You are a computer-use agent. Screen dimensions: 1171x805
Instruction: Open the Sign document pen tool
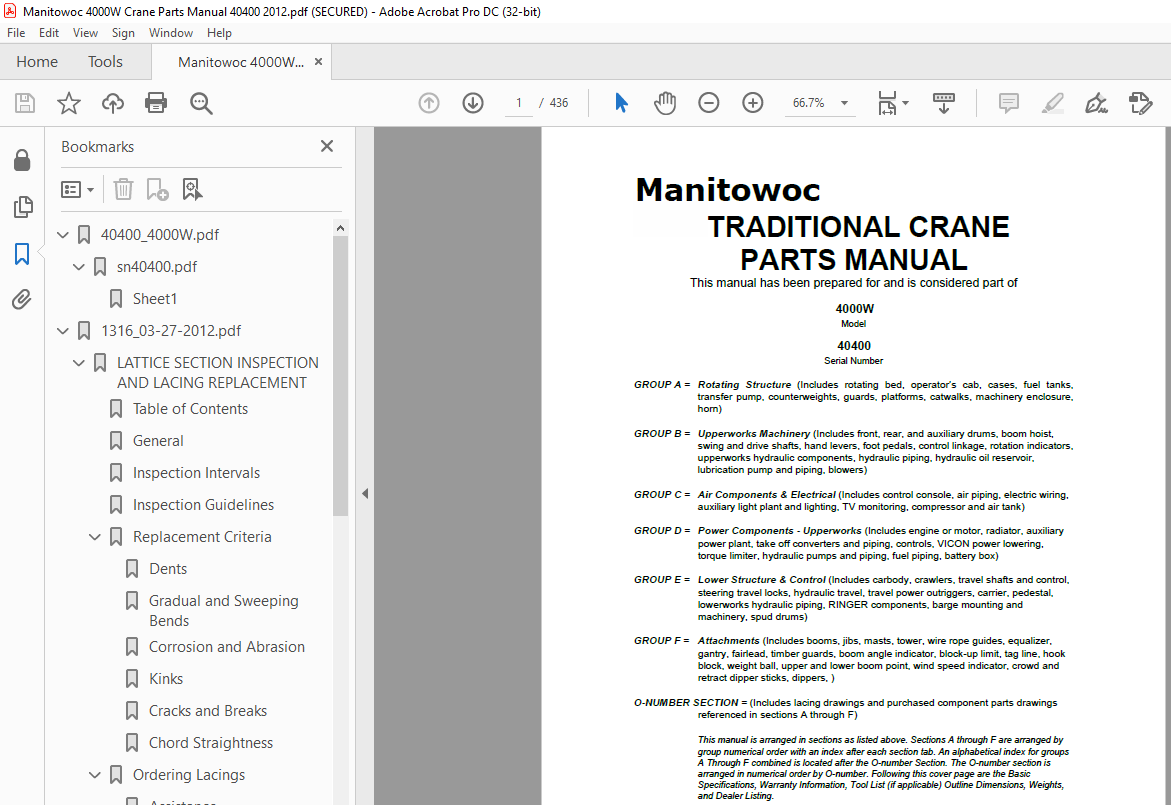click(x=1096, y=103)
